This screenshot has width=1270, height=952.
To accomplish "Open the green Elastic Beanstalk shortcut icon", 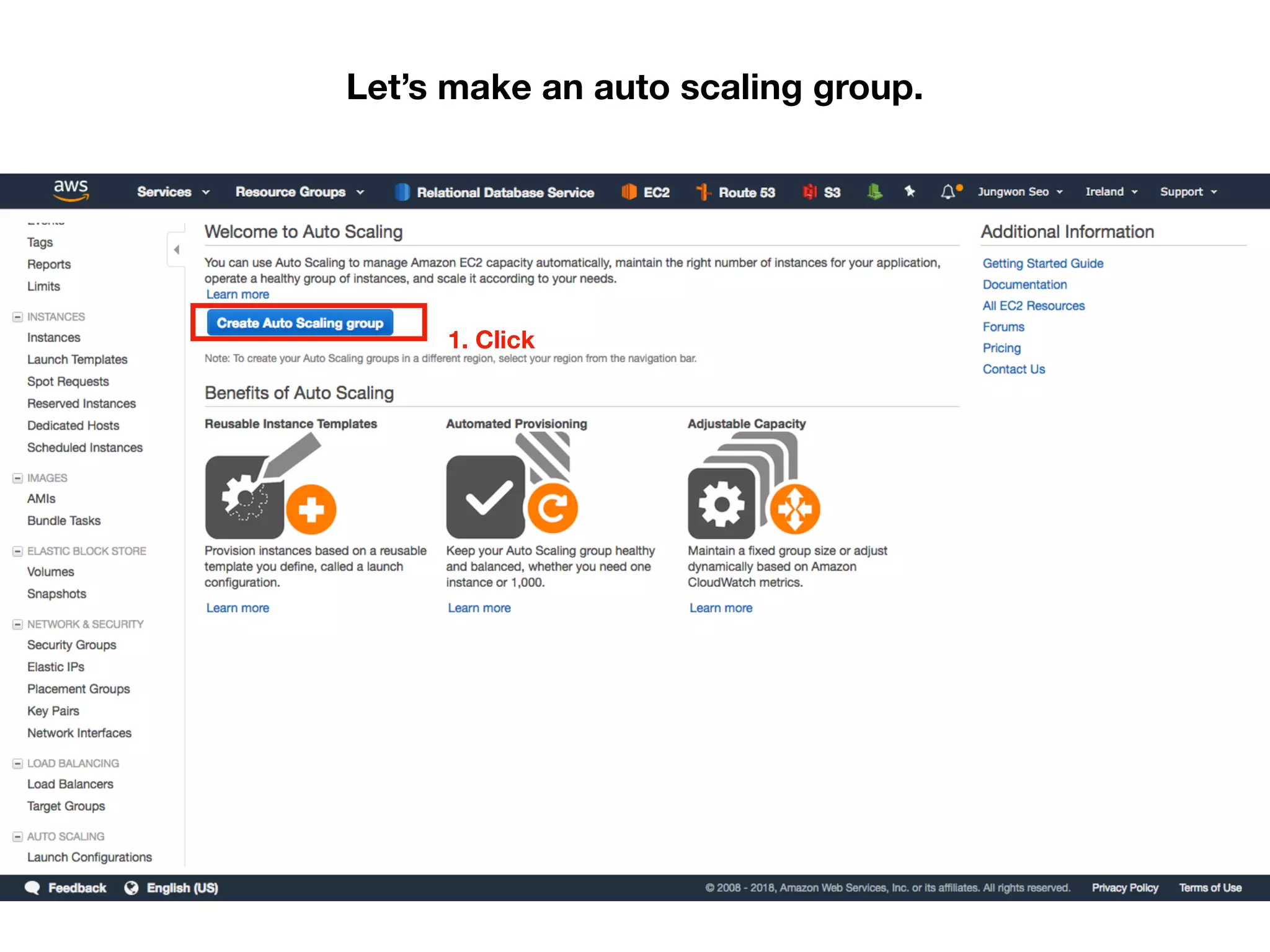I will click(874, 192).
